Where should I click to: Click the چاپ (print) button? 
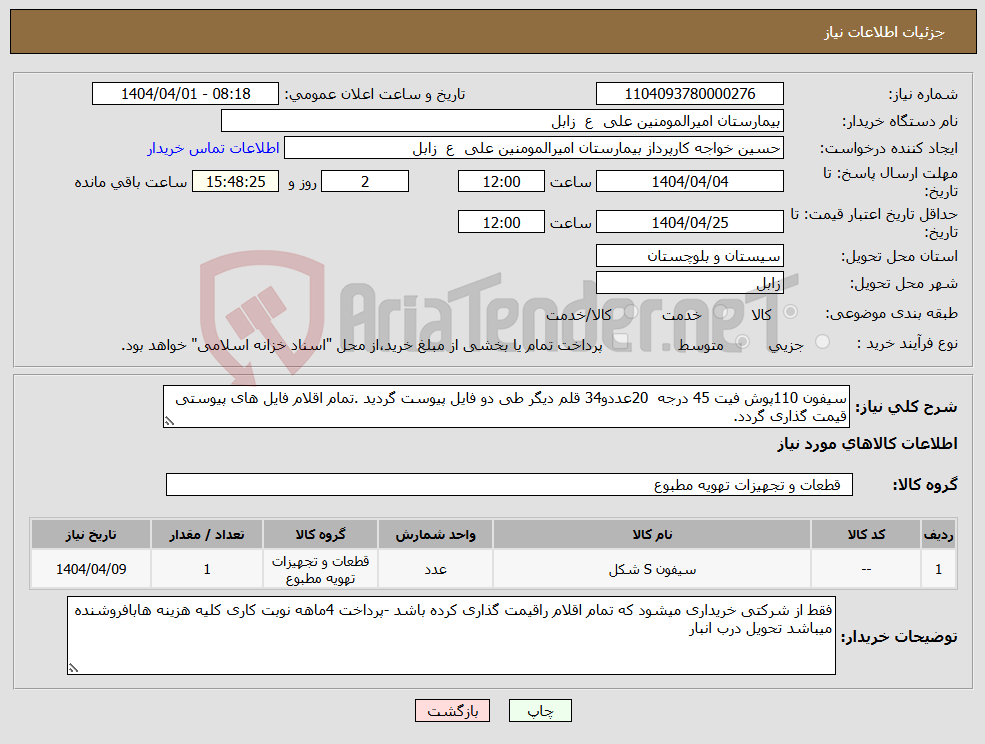pyautogui.click(x=540, y=711)
